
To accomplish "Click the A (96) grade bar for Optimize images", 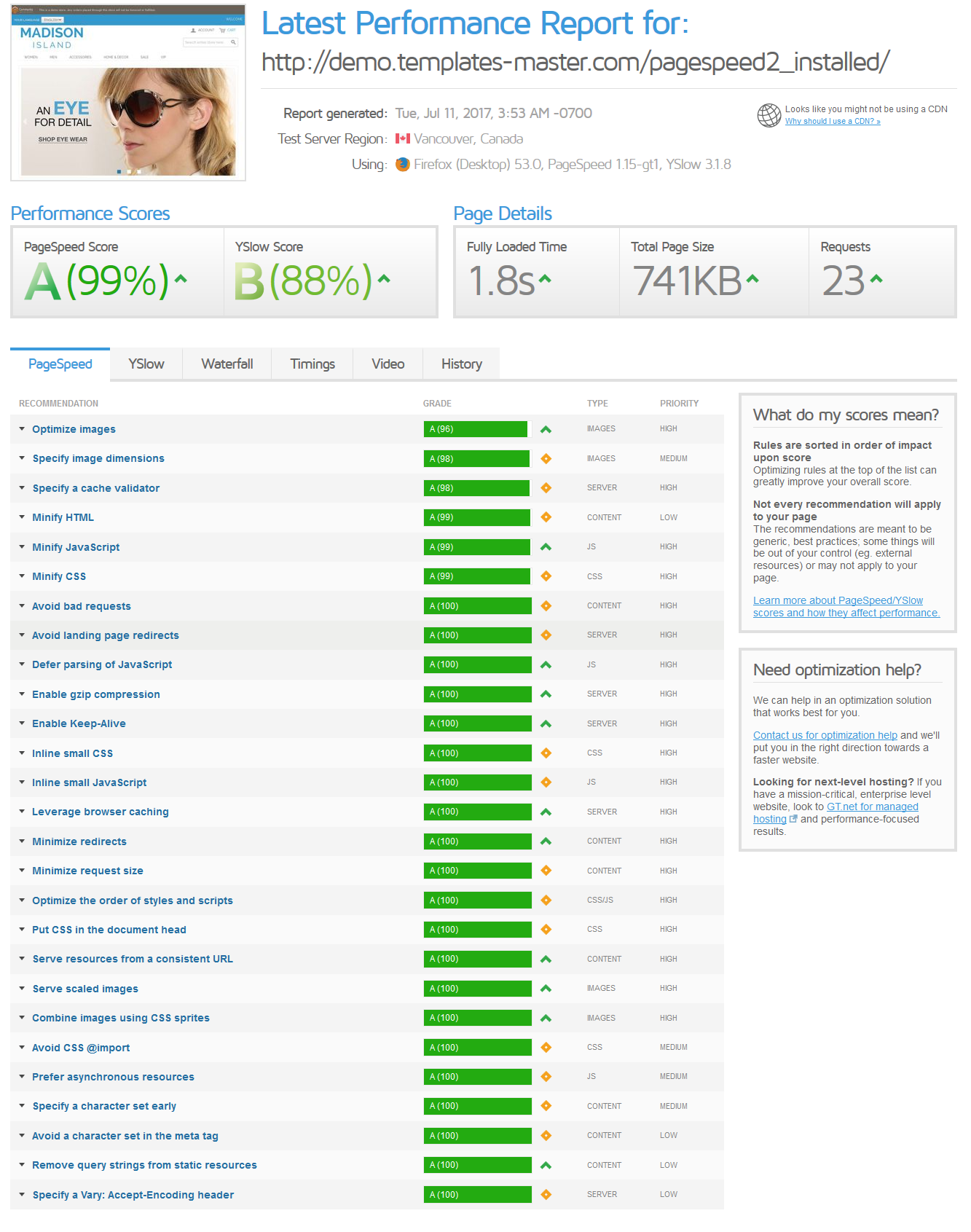I will 475,429.
